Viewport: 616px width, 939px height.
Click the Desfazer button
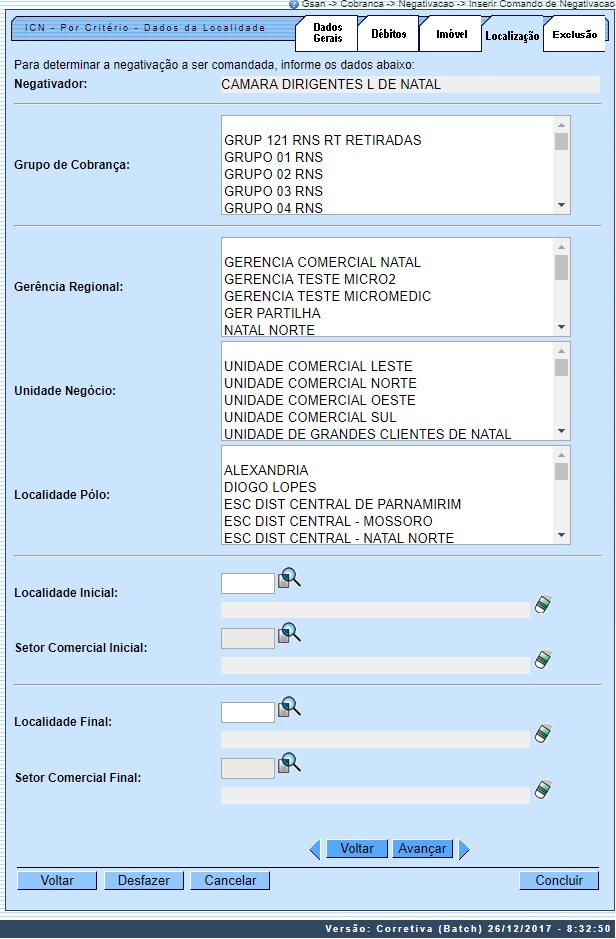[144, 881]
